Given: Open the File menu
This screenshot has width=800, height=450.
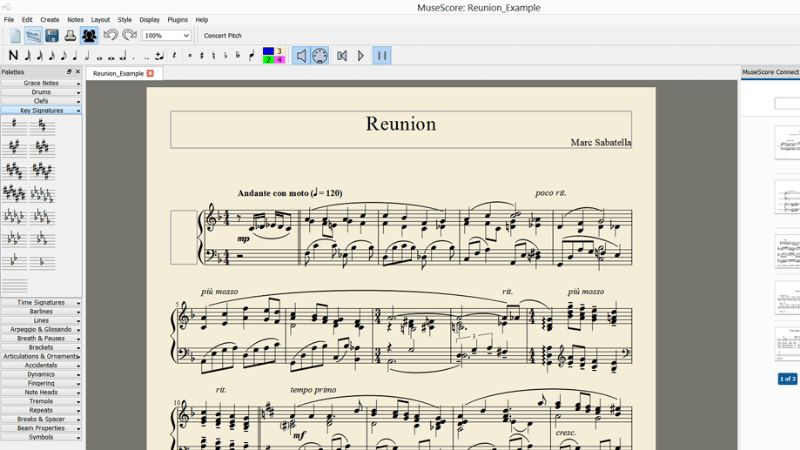Looking at the screenshot, I should click(9, 20).
